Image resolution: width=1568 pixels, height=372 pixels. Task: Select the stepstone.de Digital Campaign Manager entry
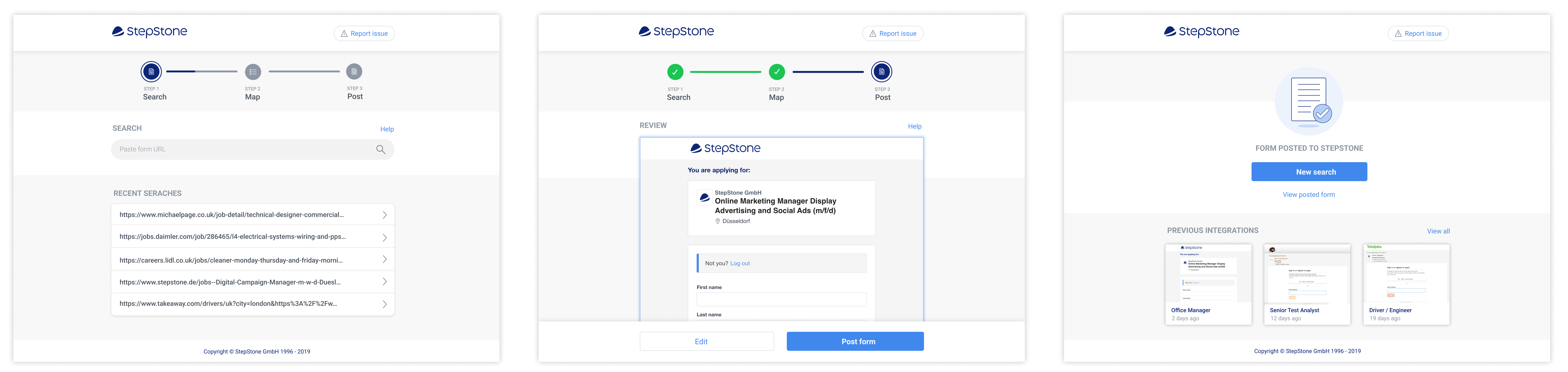tap(230, 282)
